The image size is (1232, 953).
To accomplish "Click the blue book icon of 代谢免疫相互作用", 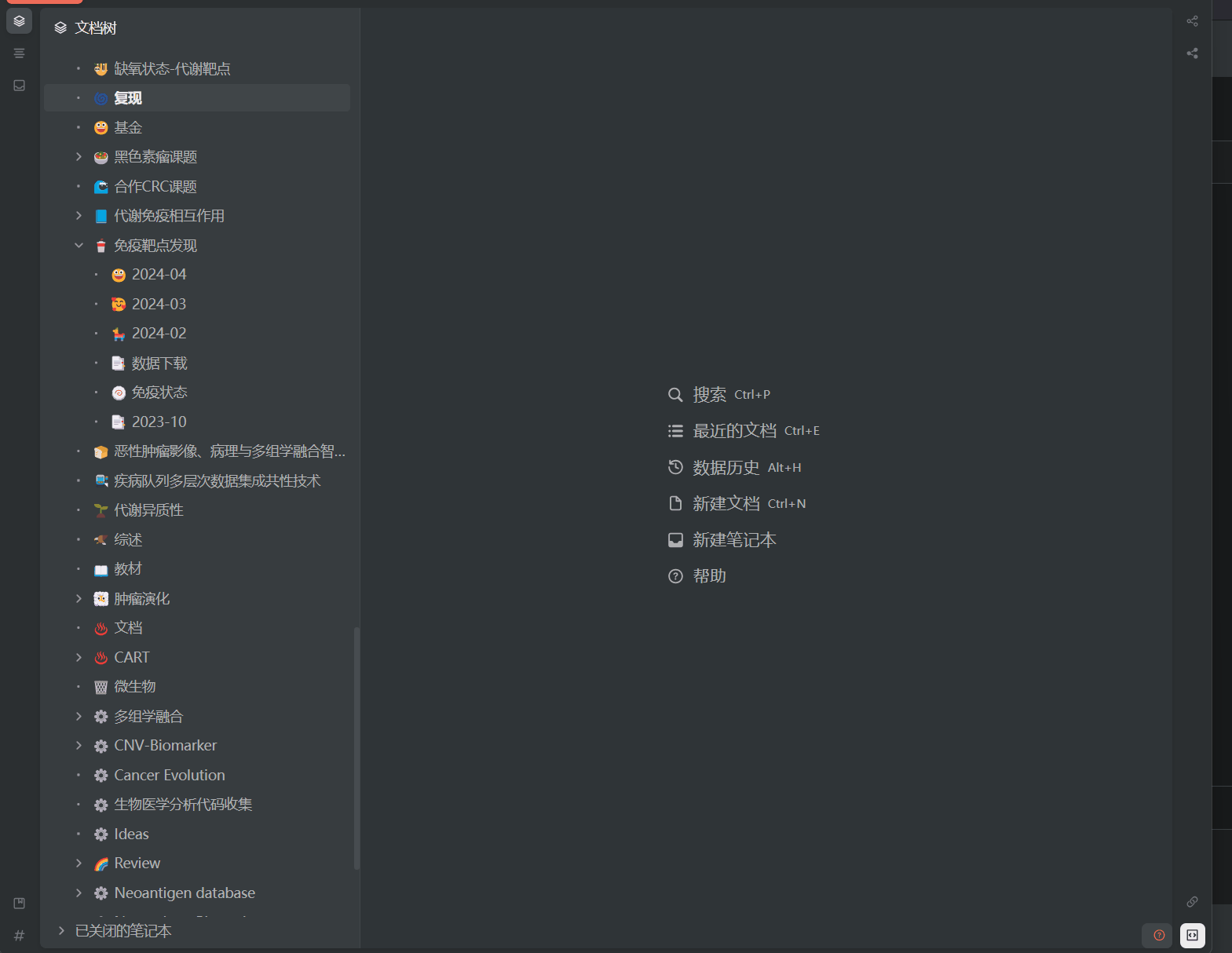I will tap(101, 217).
